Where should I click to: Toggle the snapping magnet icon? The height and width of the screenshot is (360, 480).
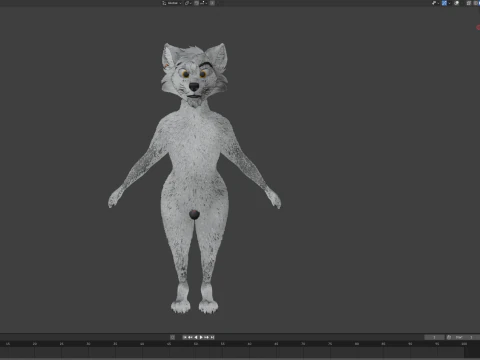click(196, 3)
